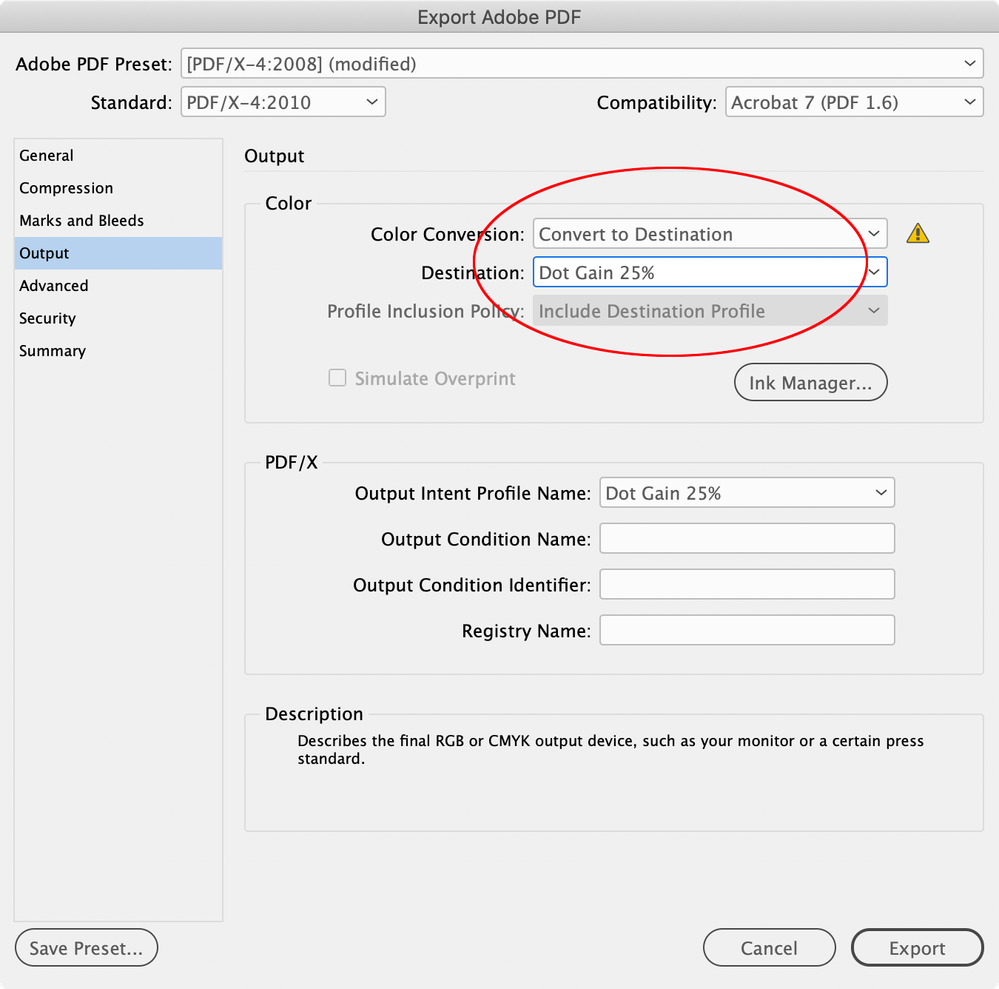Open the Profile Inclusion Policy dropdown
The image size is (999, 989).
[710, 311]
